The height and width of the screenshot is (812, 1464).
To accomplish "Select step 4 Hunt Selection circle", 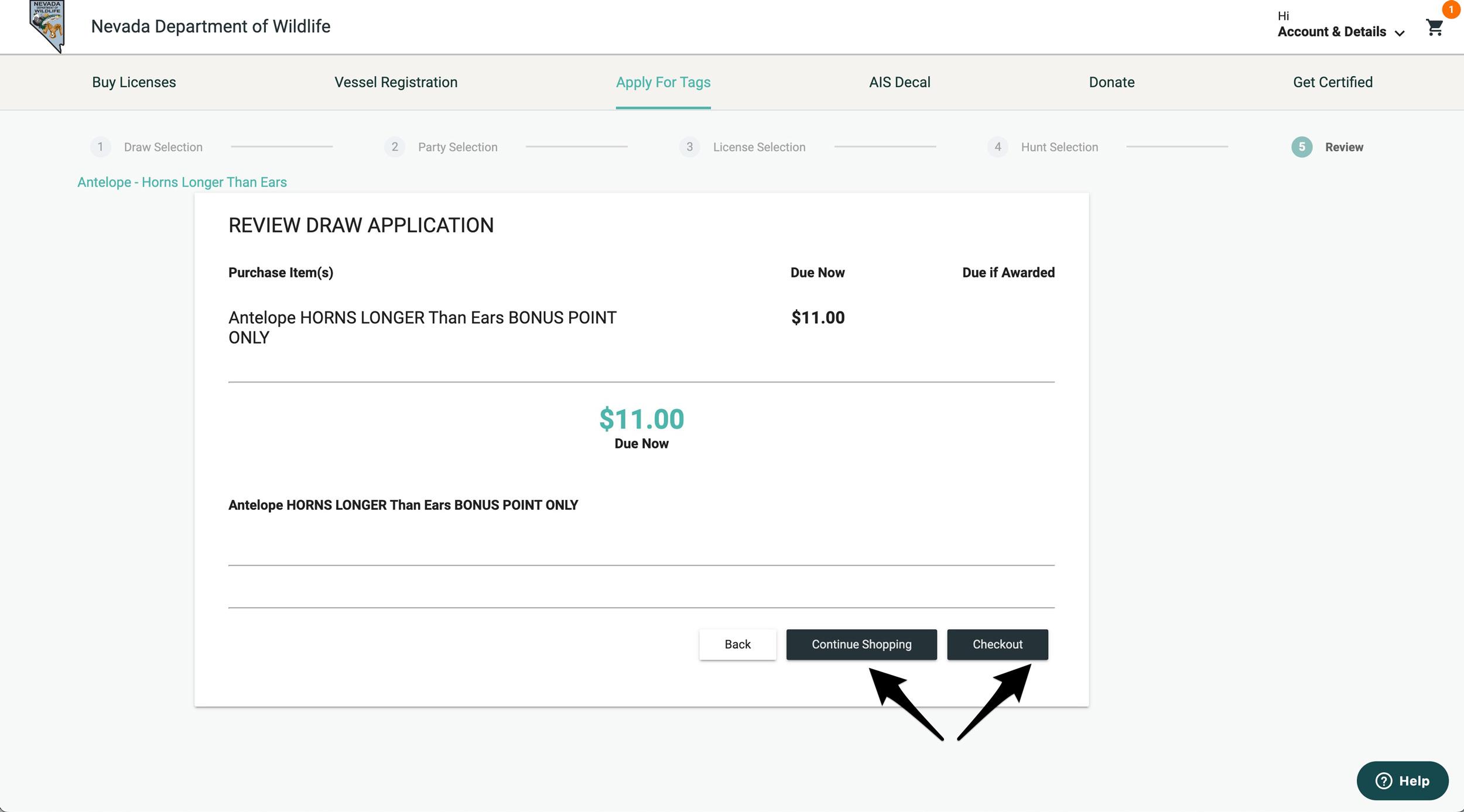I will [x=997, y=147].
